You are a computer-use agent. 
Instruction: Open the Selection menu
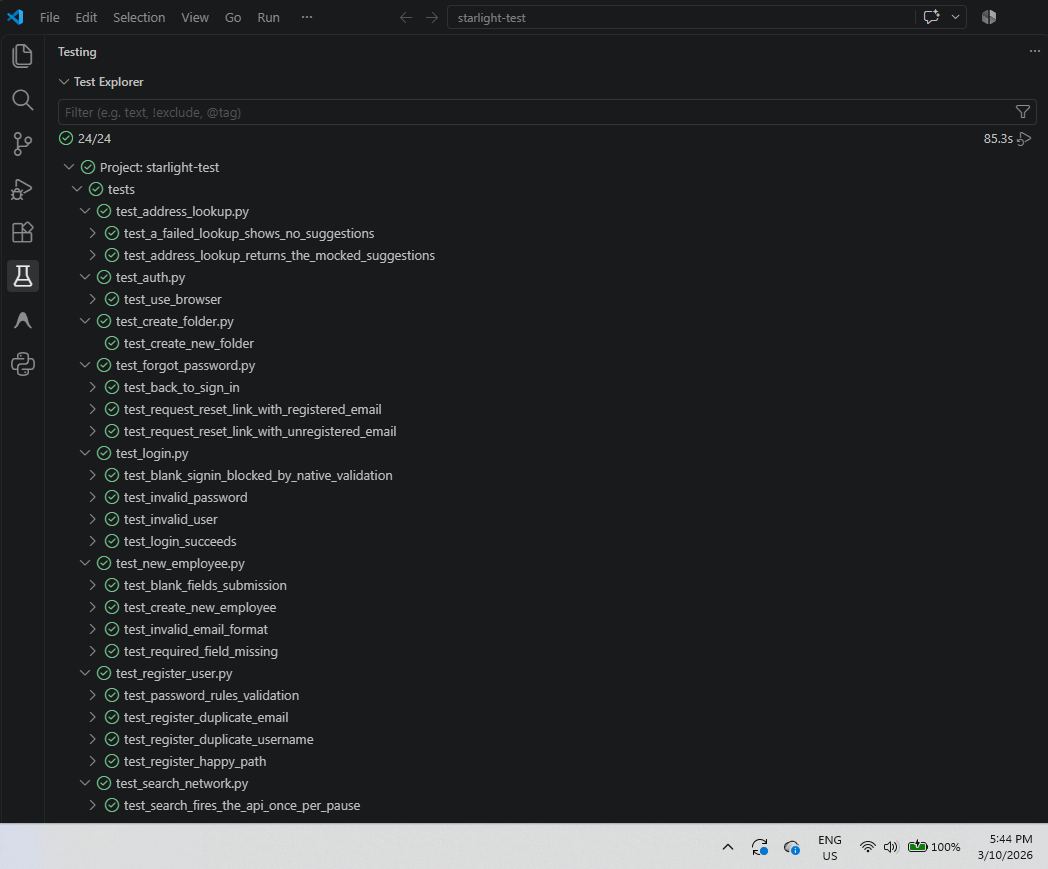coord(139,17)
